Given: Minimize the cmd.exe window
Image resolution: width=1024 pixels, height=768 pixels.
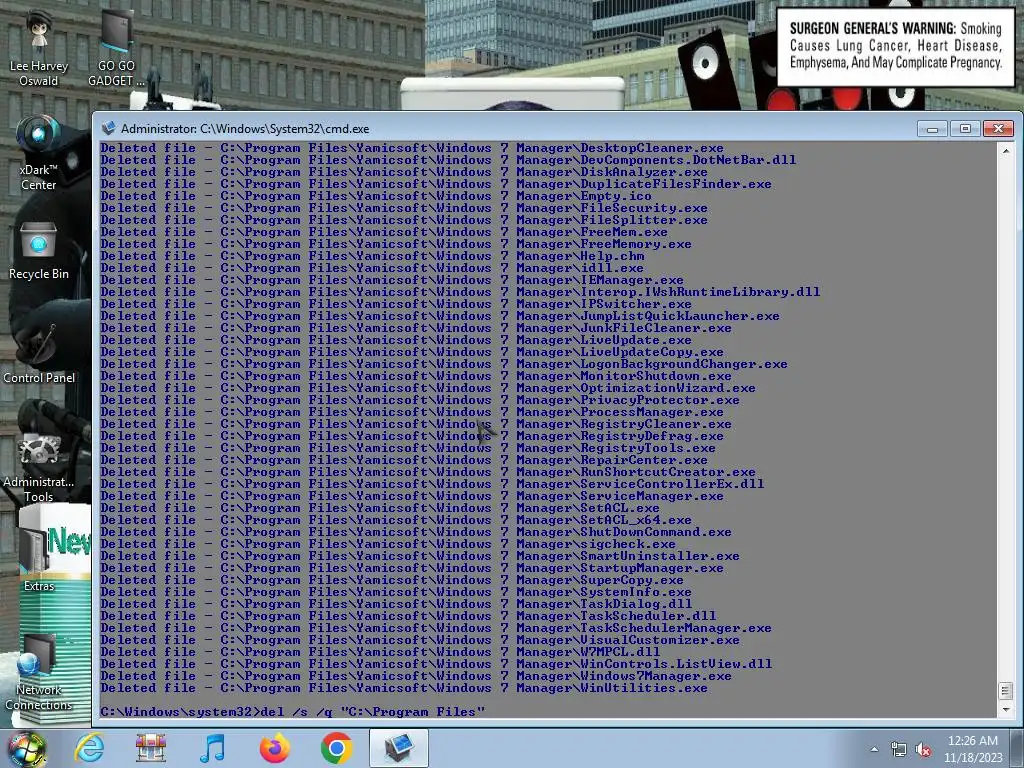Looking at the screenshot, I should click(932, 129).
